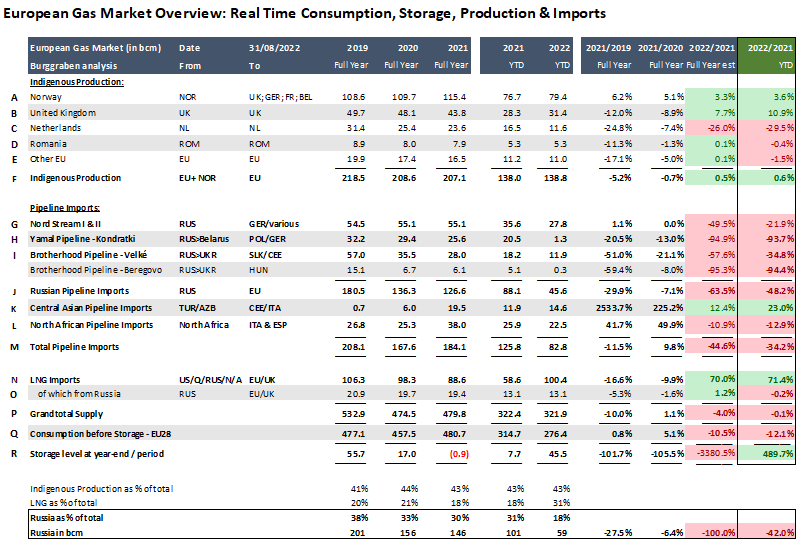Click the Central Asian Pipeline Imports label
797x540 pixels.
point(90,308)
